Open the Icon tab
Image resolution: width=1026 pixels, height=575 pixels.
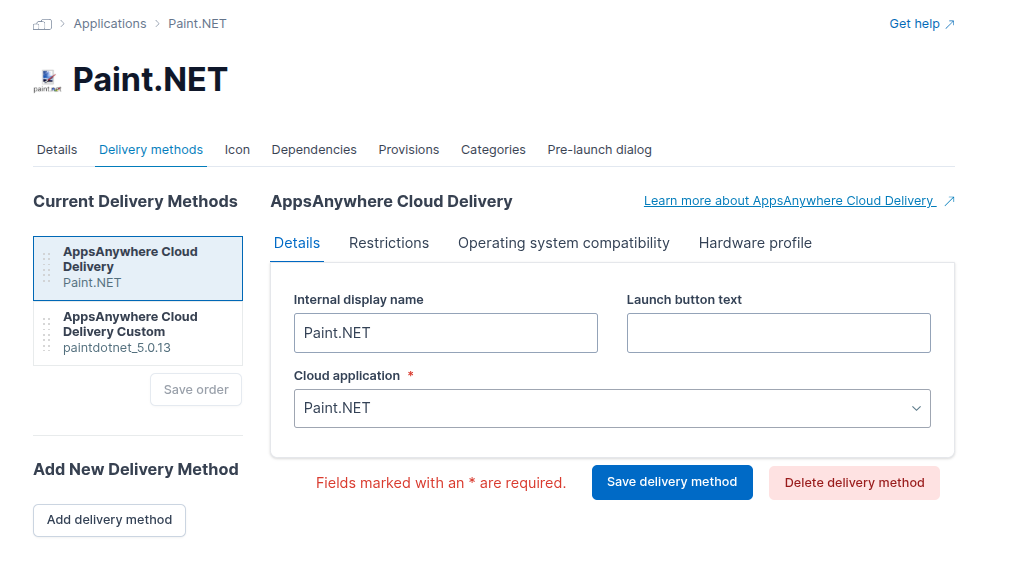click(238, 150)
